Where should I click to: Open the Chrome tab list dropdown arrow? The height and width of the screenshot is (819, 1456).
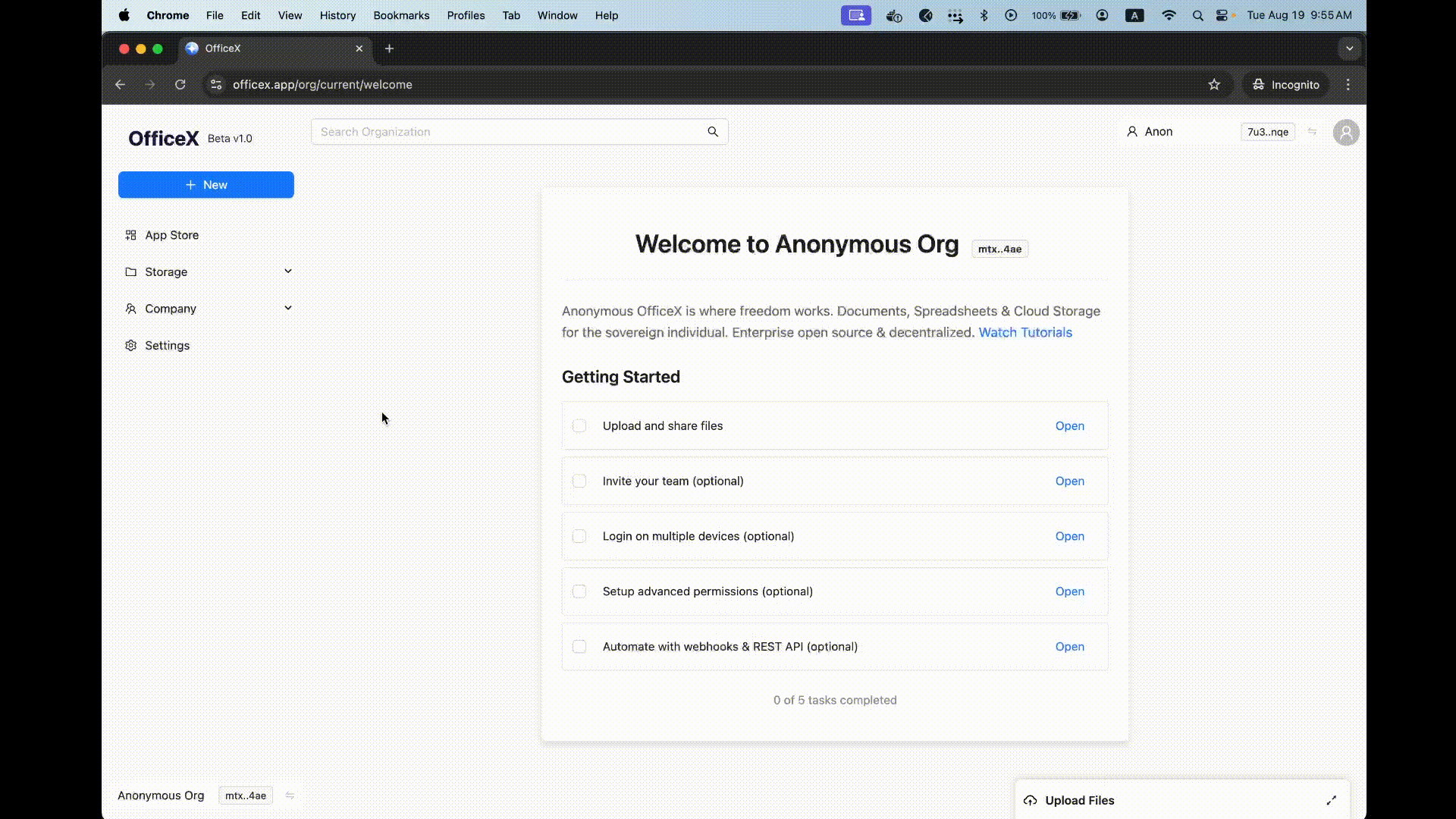pos(1349,49)
